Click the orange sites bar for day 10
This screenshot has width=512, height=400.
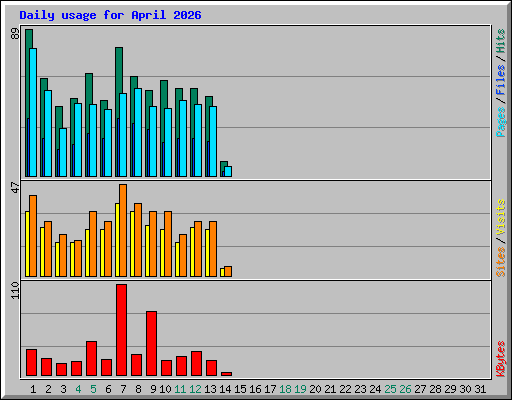(x=168, y=244)
